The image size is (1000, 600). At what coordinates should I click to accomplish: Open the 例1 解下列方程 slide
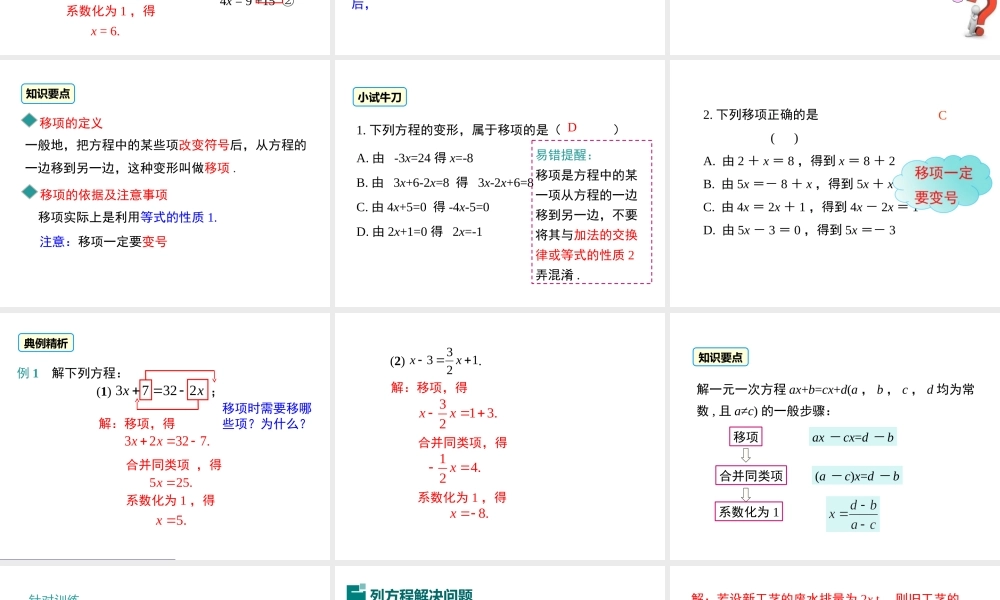tap(165, 436)
